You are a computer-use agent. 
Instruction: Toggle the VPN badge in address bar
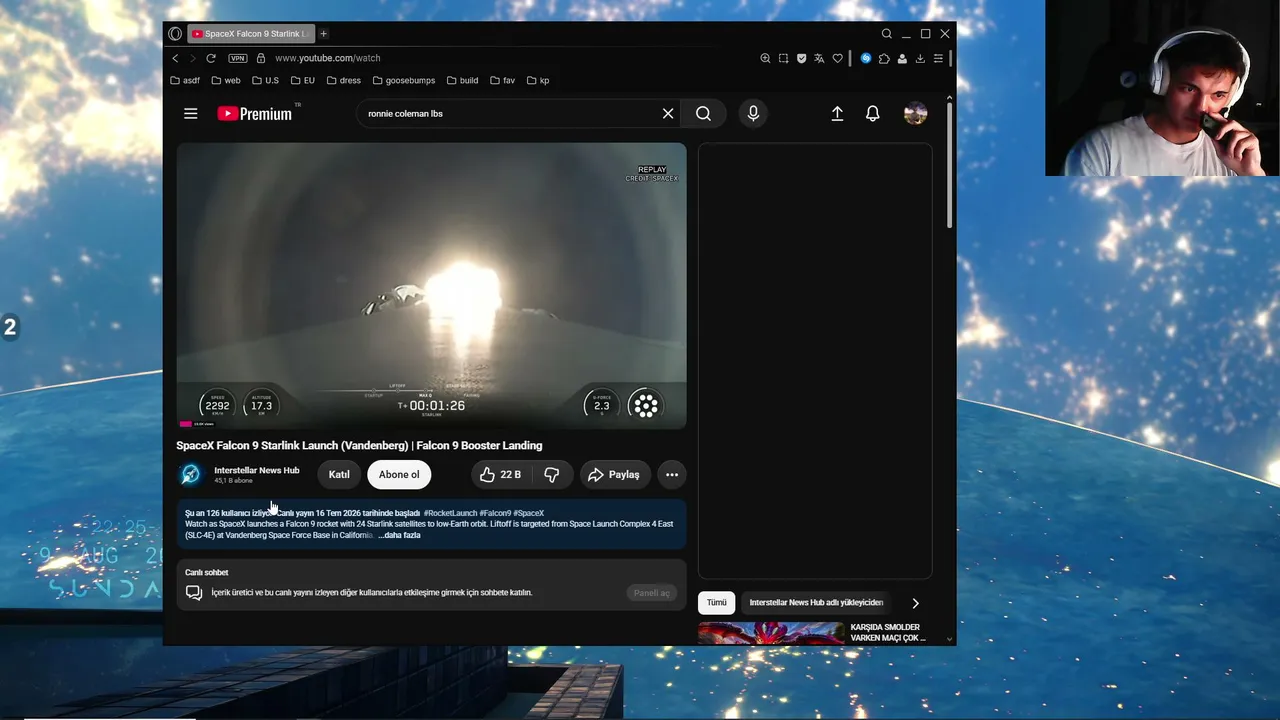tap(238, 59)
